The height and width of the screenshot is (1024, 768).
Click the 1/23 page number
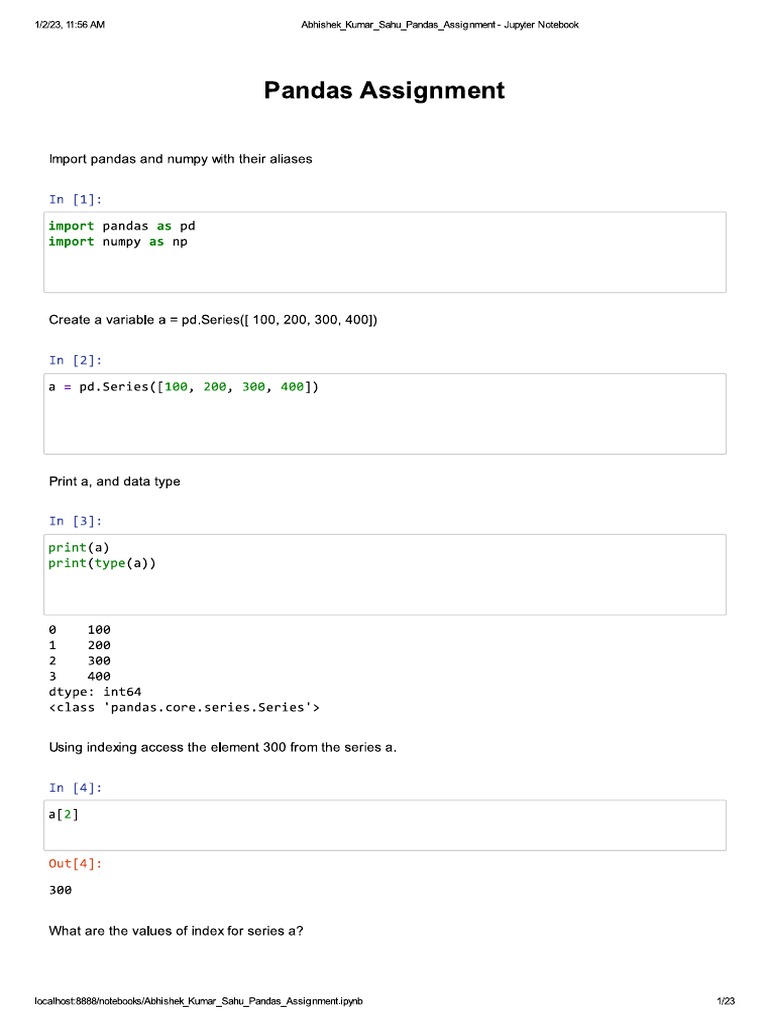726,1001
